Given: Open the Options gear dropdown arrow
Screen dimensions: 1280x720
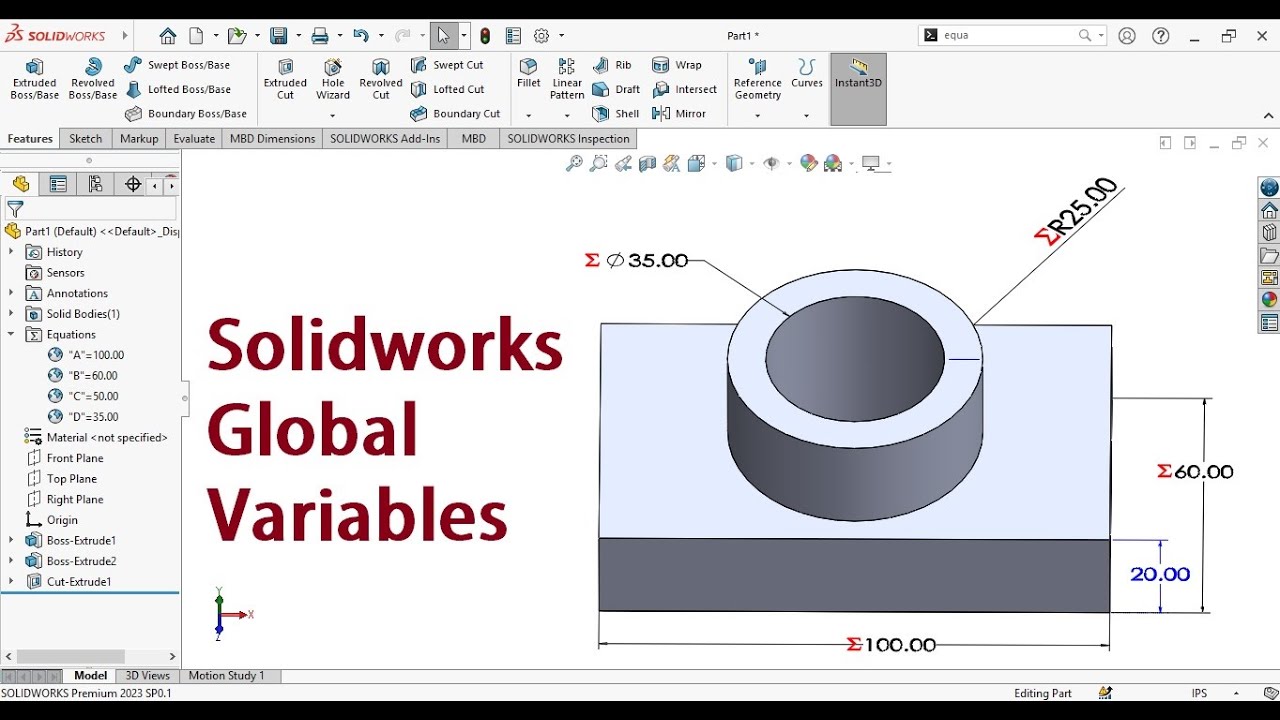Looking at the screenshot, I should 562,36.
